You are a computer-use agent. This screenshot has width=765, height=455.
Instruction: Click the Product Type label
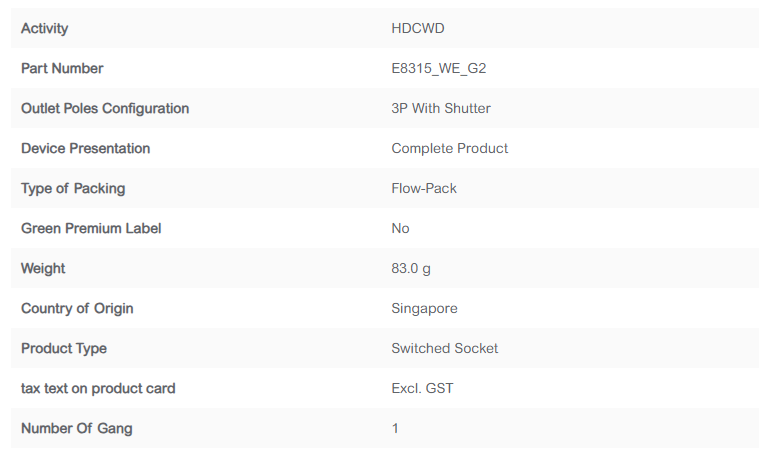(64, 348)
